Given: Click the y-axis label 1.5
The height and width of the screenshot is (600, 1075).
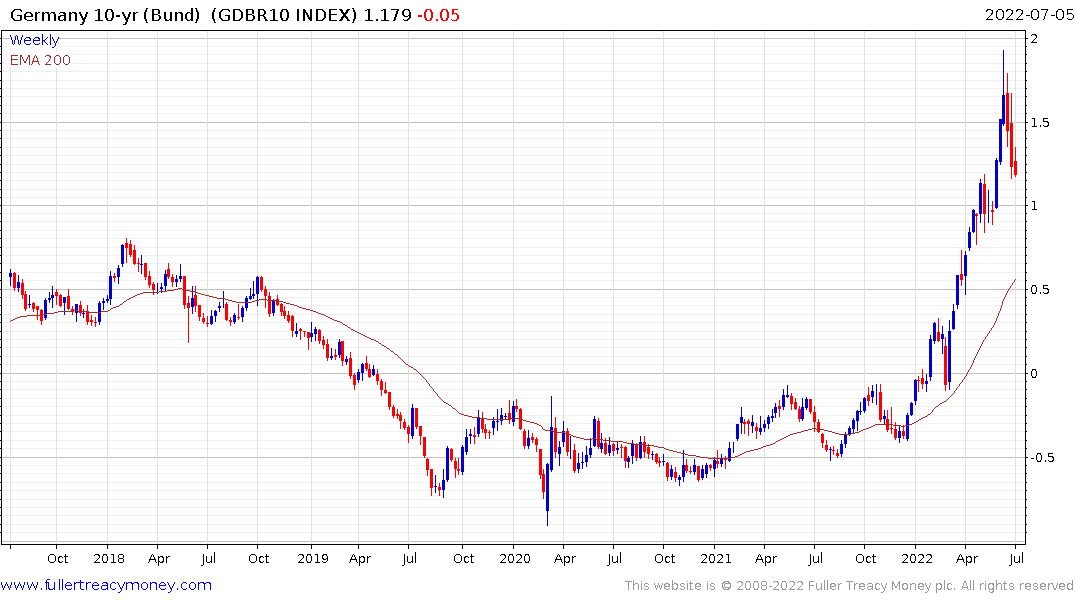Looking at the screenshot, I should [x=1040, y=123].
